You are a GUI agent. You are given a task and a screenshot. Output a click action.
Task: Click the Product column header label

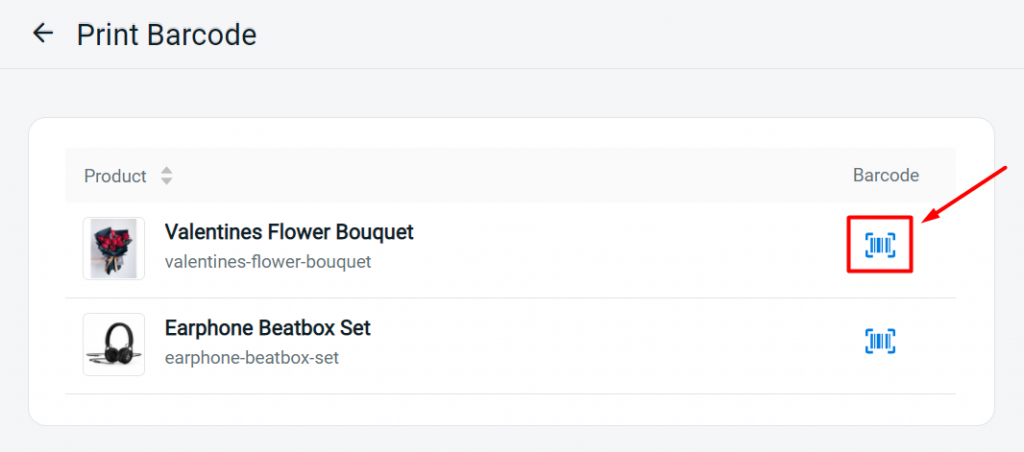(115, 176)
